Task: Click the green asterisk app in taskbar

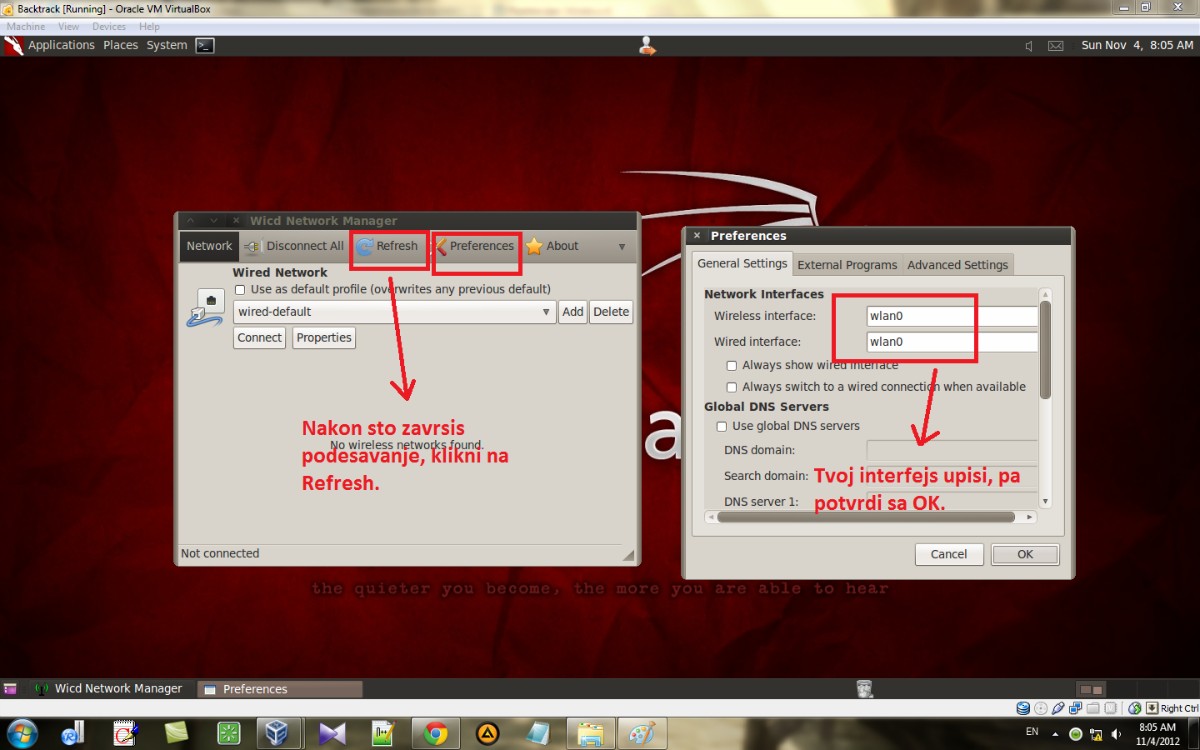Action: pos(228,733)
